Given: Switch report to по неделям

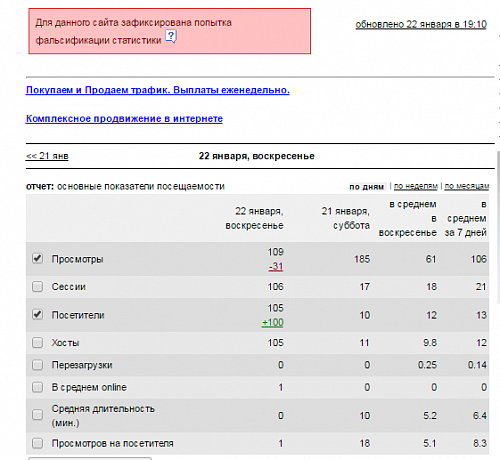Looking at the screenshot, I should (x=416, y=186).
